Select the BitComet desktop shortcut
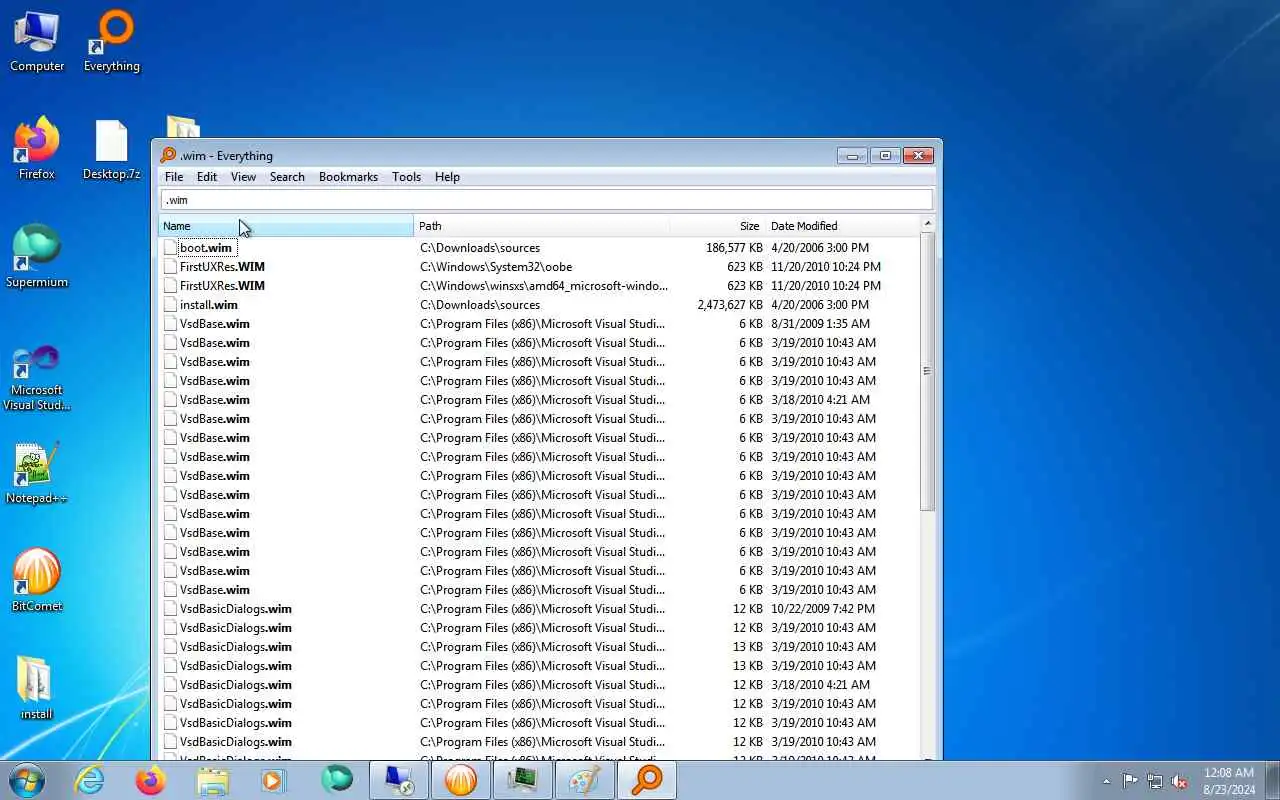1280x800 pixels. pos(37,581)
